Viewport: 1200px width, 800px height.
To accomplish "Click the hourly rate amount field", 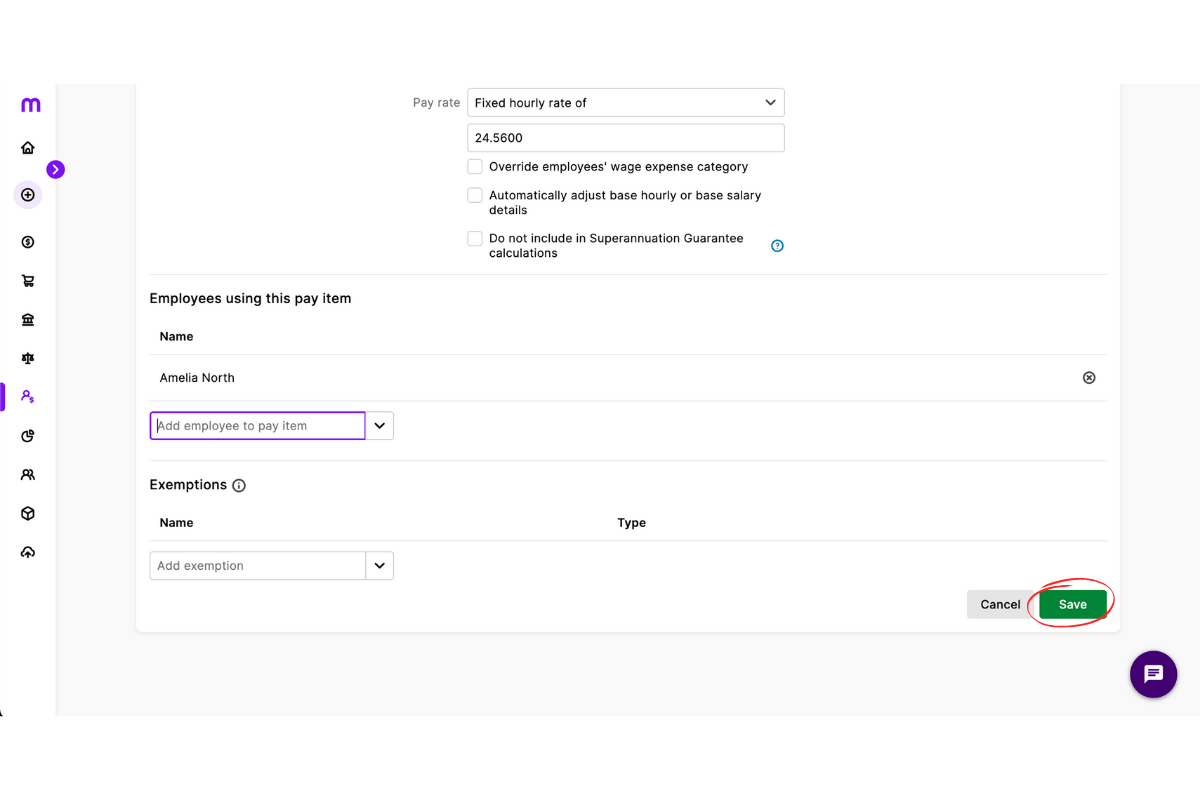I will click(x=625, y=138).
